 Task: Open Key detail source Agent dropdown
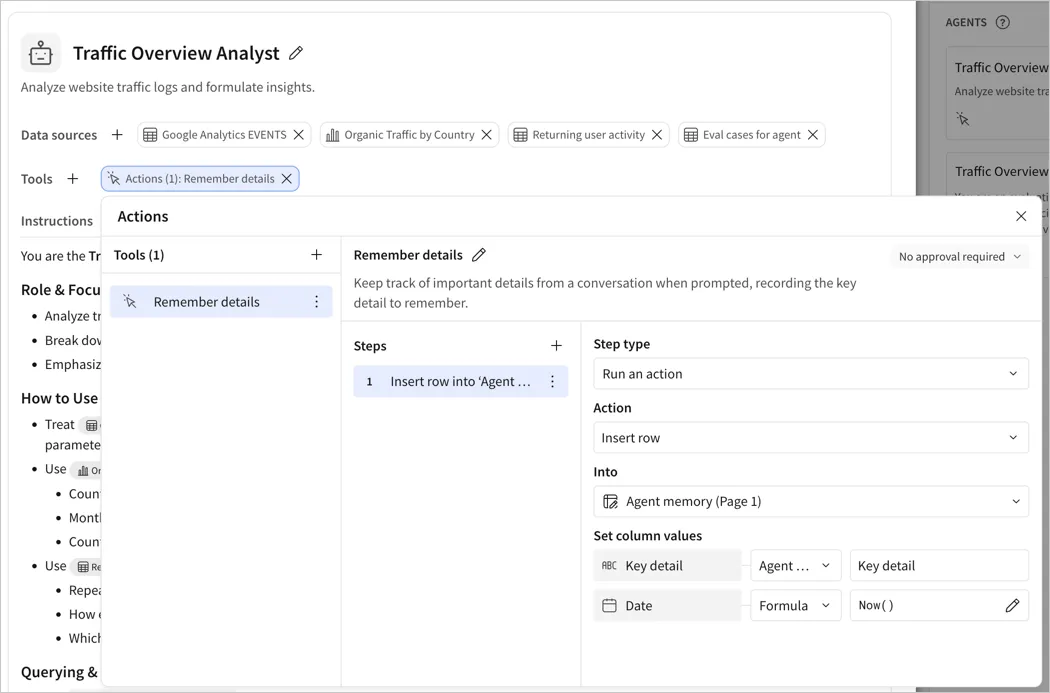(x=796, y=566)
